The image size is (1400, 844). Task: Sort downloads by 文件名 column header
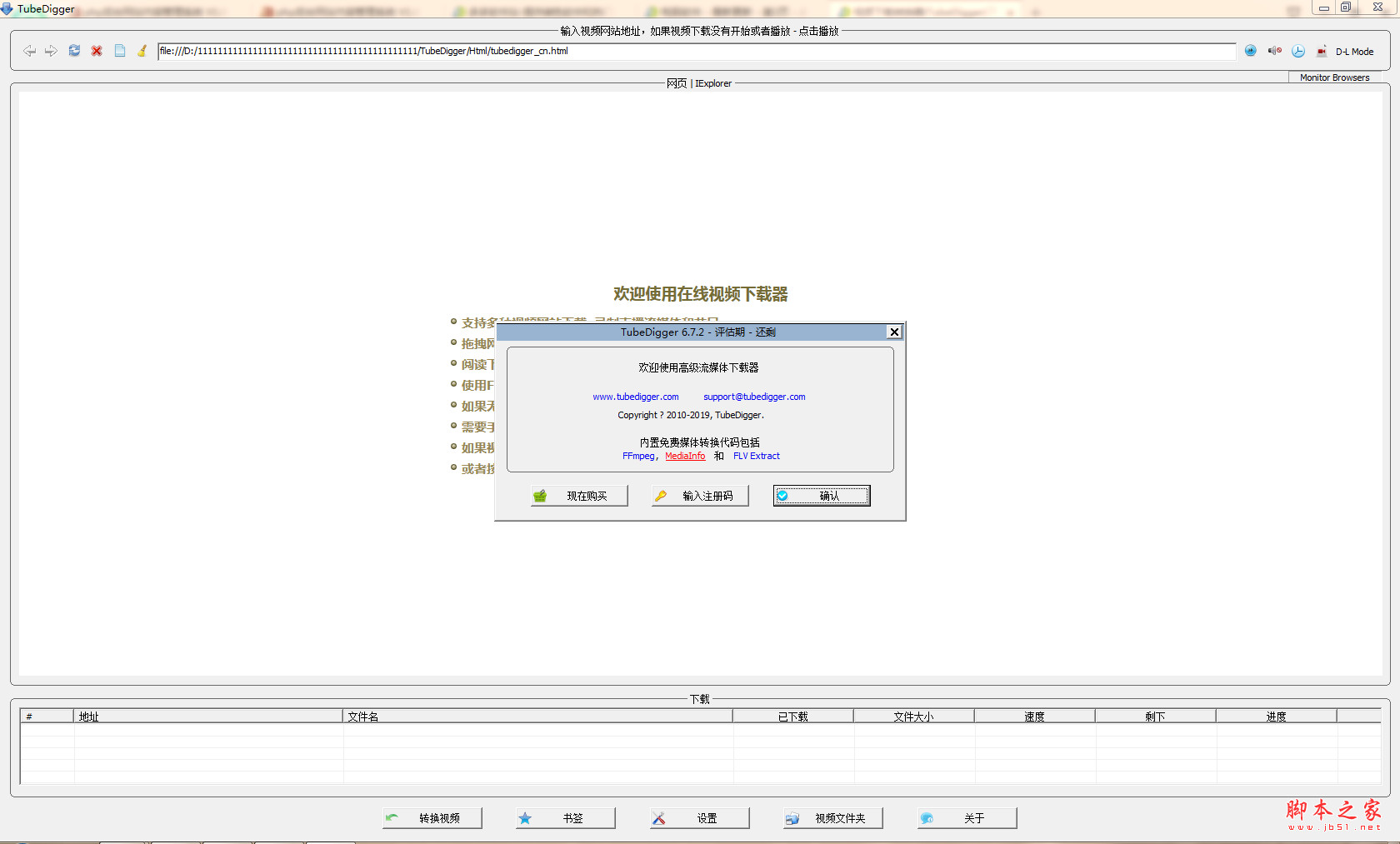pyautogui.click(x=537, y=716)
